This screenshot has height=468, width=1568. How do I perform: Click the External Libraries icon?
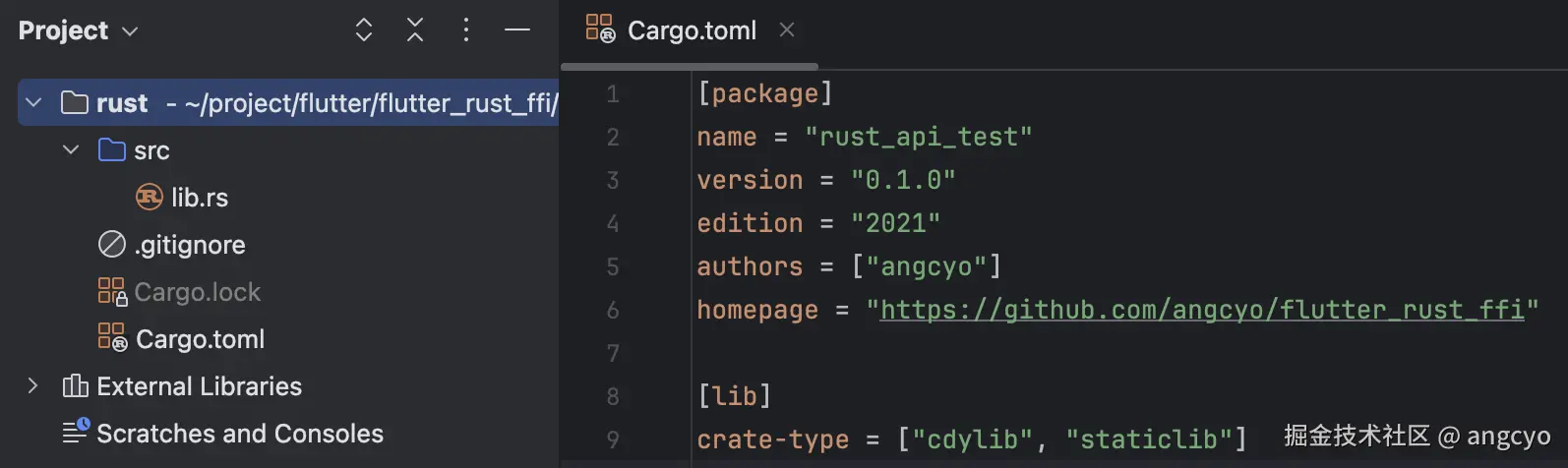76,385
